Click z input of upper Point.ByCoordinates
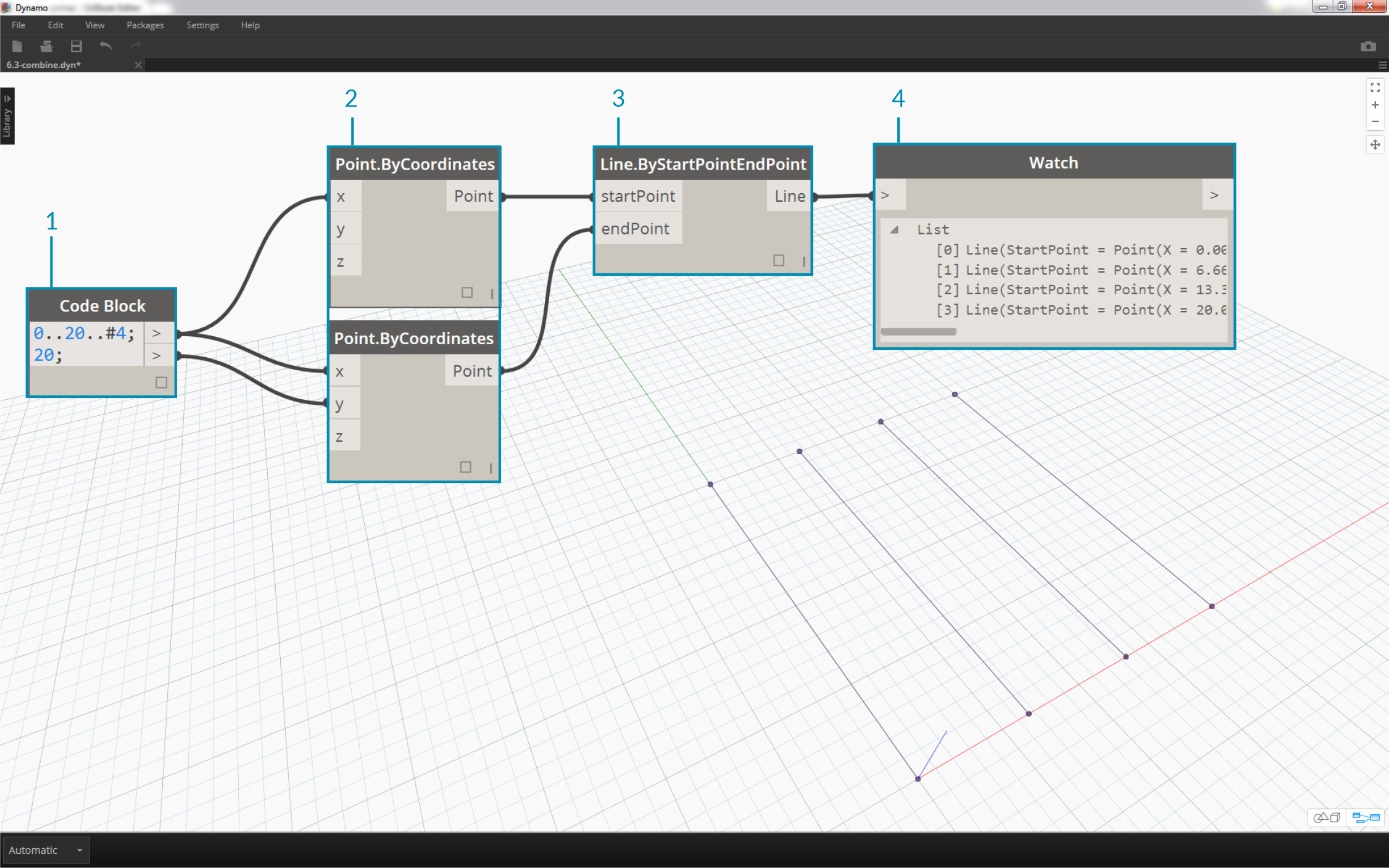Image resolution: width=1389 pixels, height=868 pixels. (346, 262)
